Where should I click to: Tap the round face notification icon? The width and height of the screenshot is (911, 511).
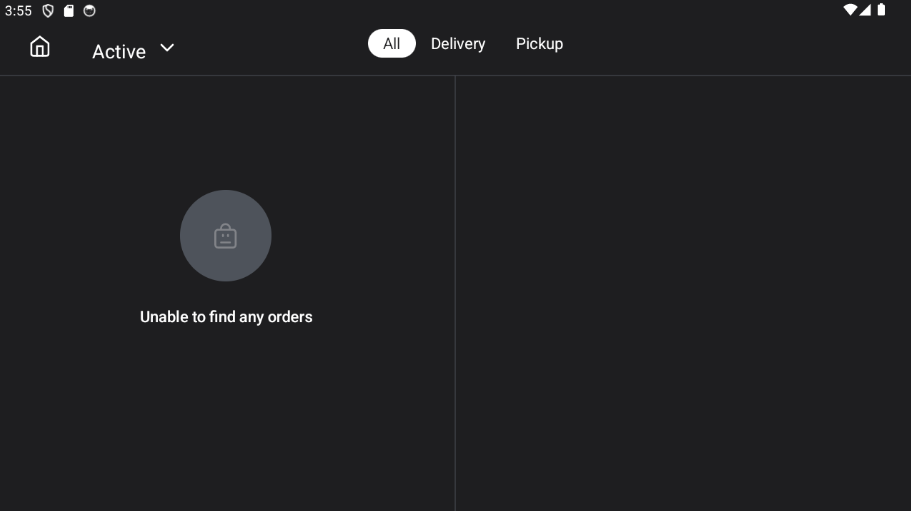[89, 10]
